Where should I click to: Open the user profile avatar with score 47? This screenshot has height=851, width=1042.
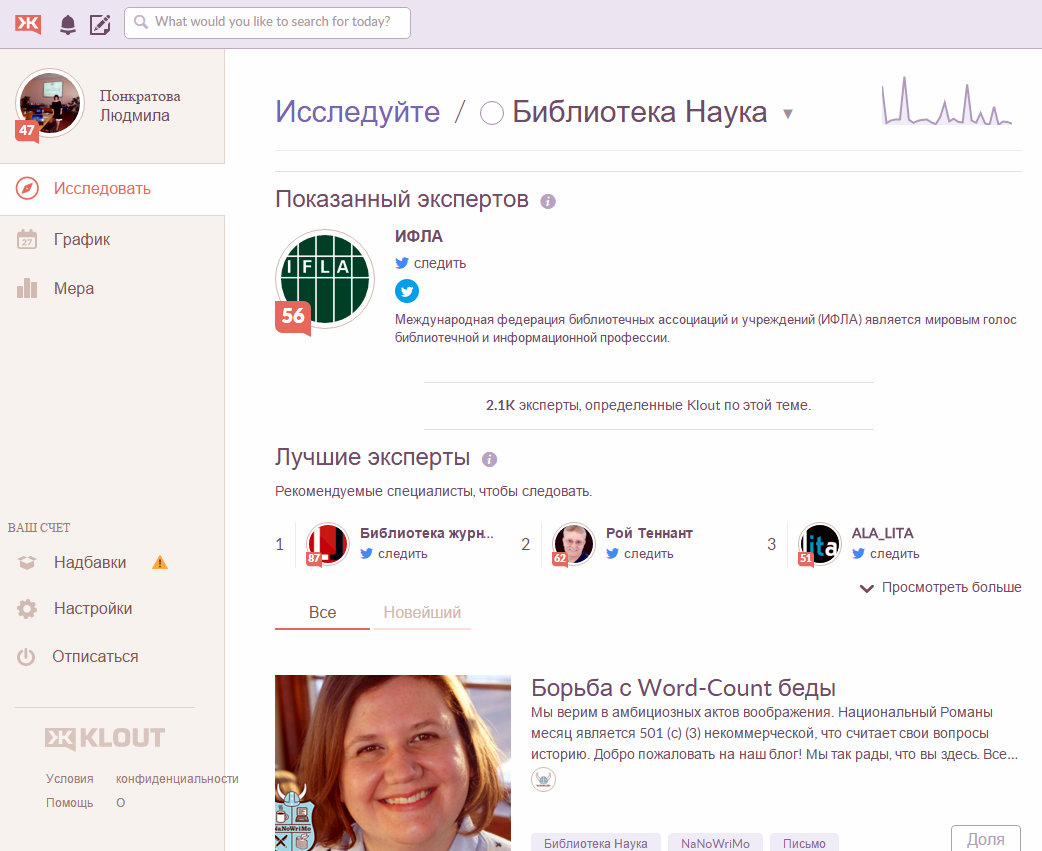point(50,104)
